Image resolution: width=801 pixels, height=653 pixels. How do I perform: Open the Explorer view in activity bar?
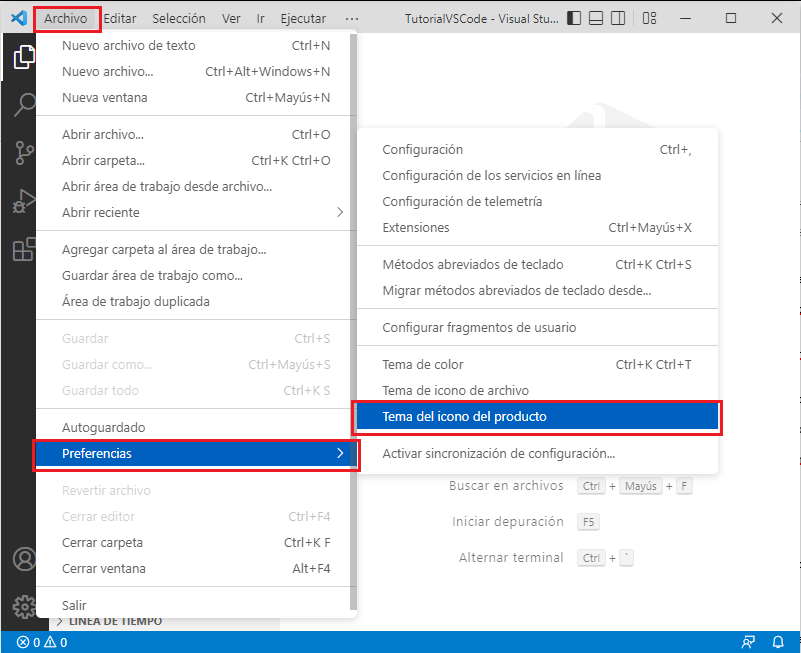[23, 56]
